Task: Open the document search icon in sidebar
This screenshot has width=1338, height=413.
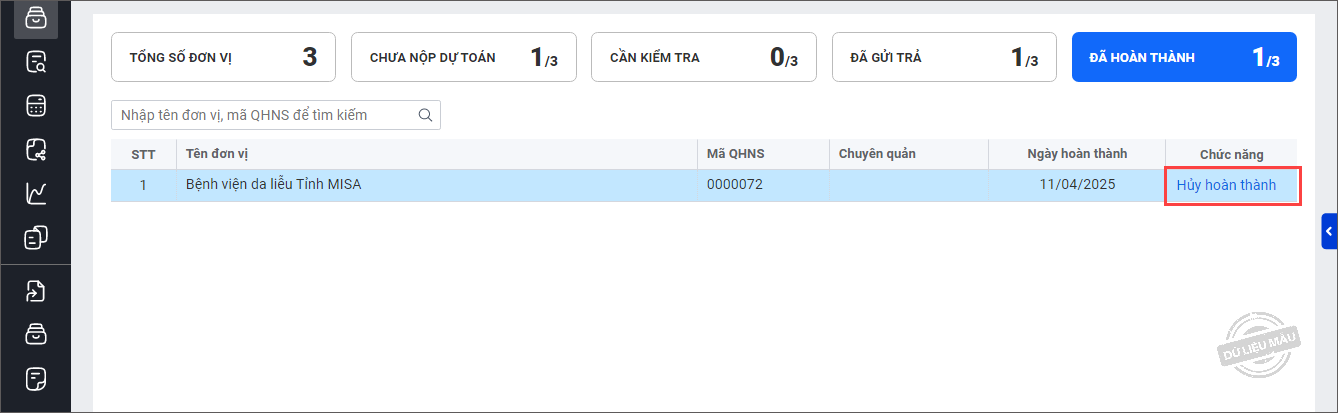Action: coord(36,63)
